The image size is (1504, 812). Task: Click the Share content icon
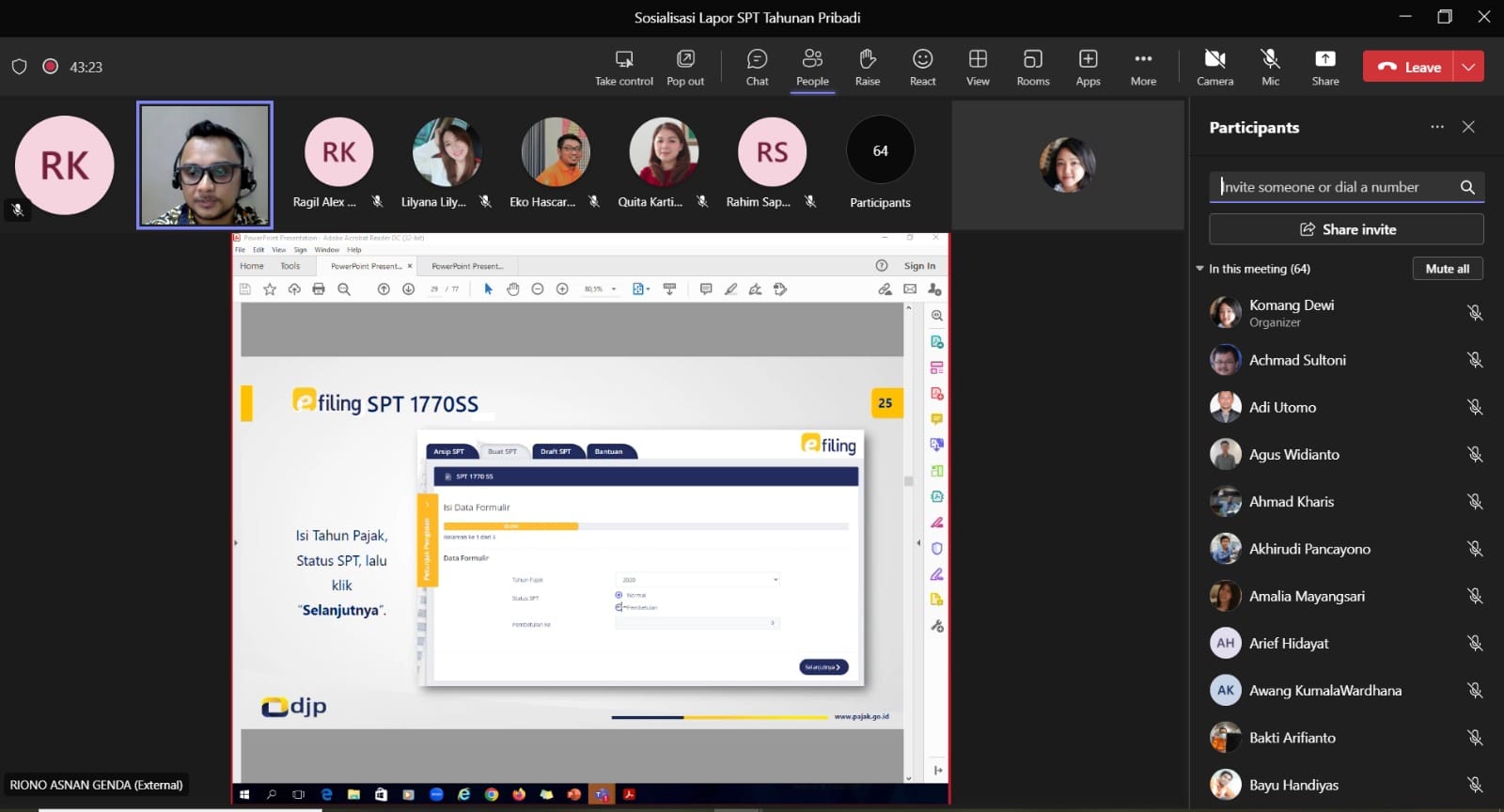pyautogui.click(x=1324, y=68)
